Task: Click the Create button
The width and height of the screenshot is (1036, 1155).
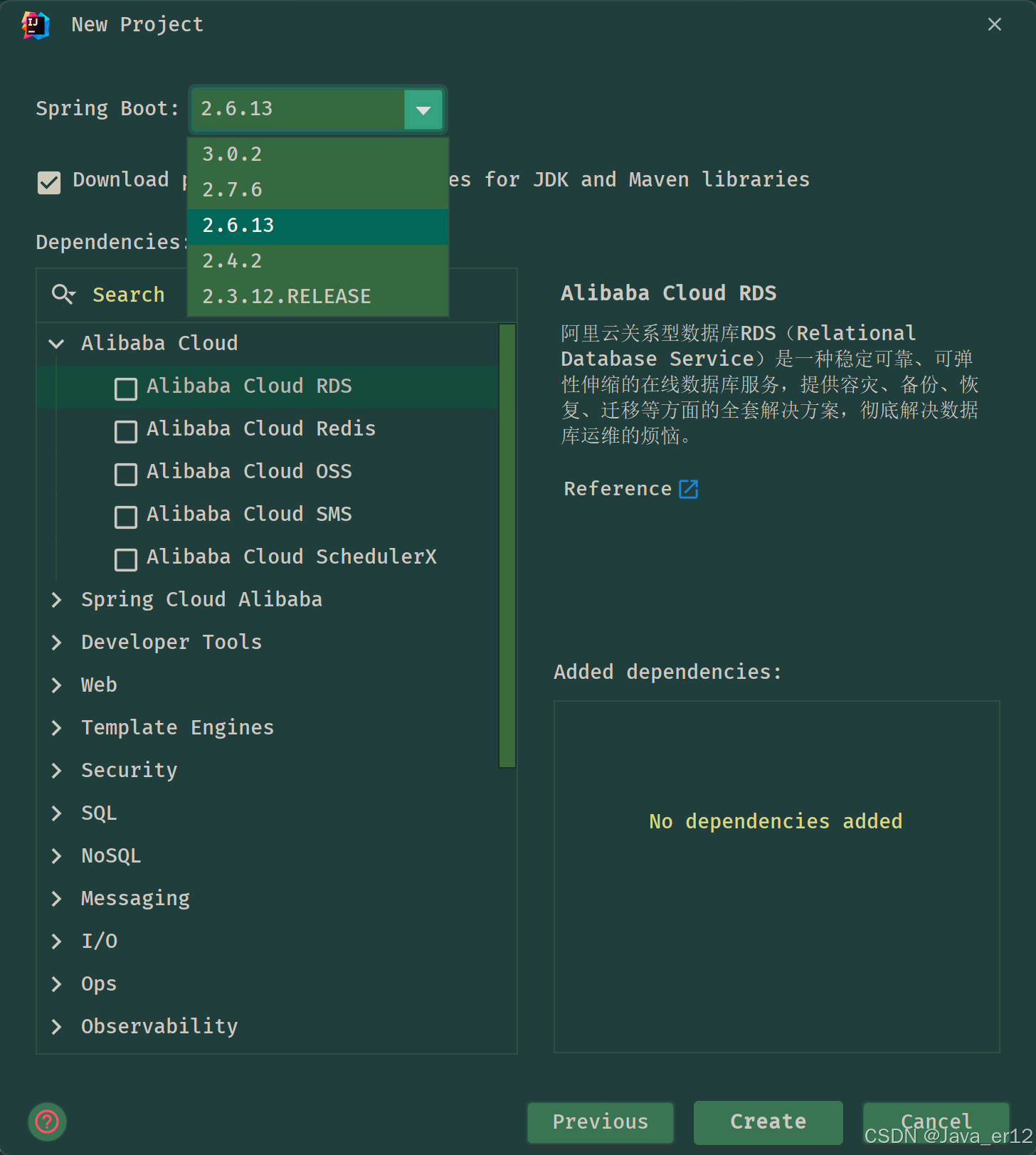Action: coord(768,1122)
